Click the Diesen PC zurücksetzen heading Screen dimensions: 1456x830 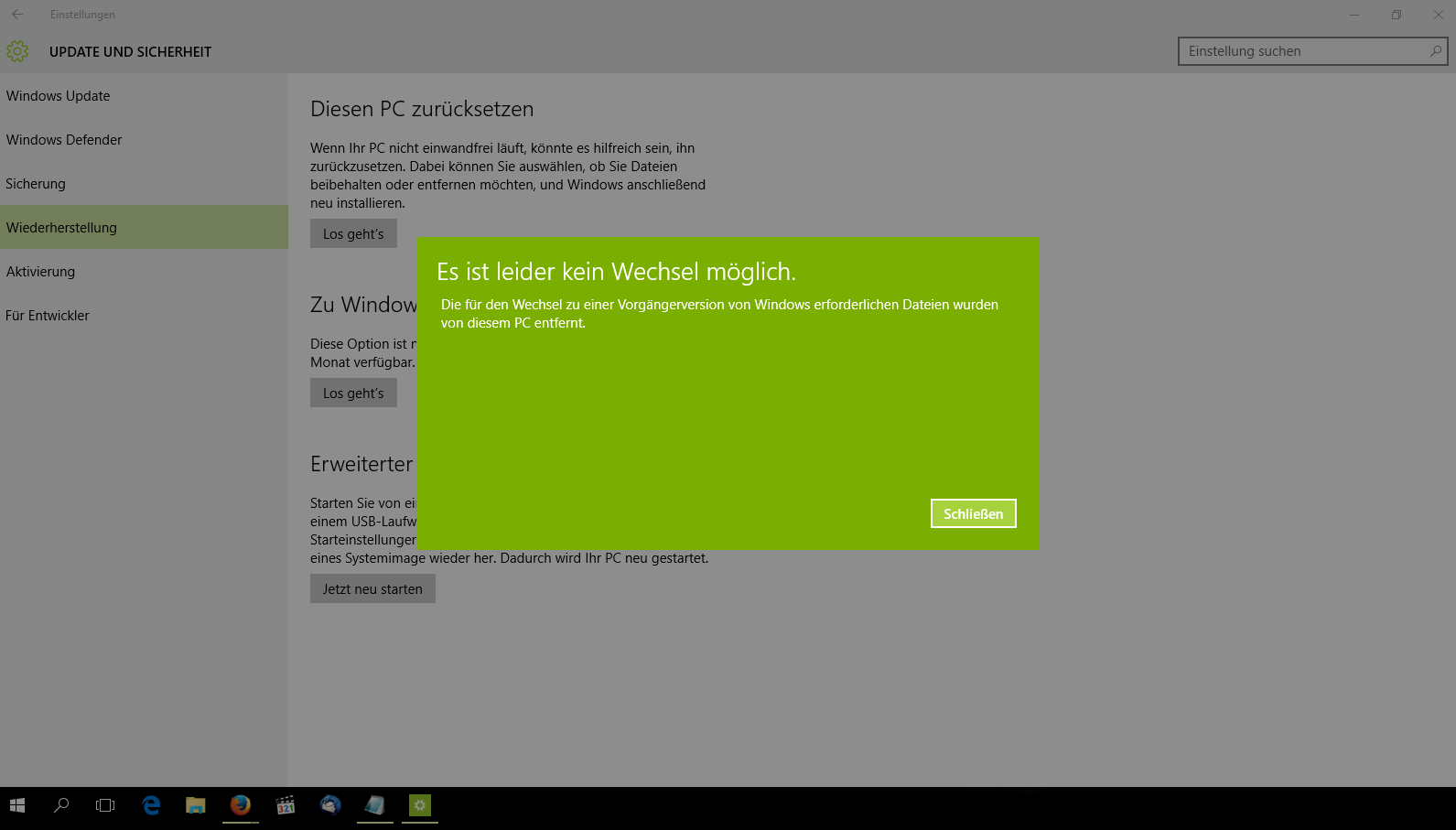[x=422, y=109]
